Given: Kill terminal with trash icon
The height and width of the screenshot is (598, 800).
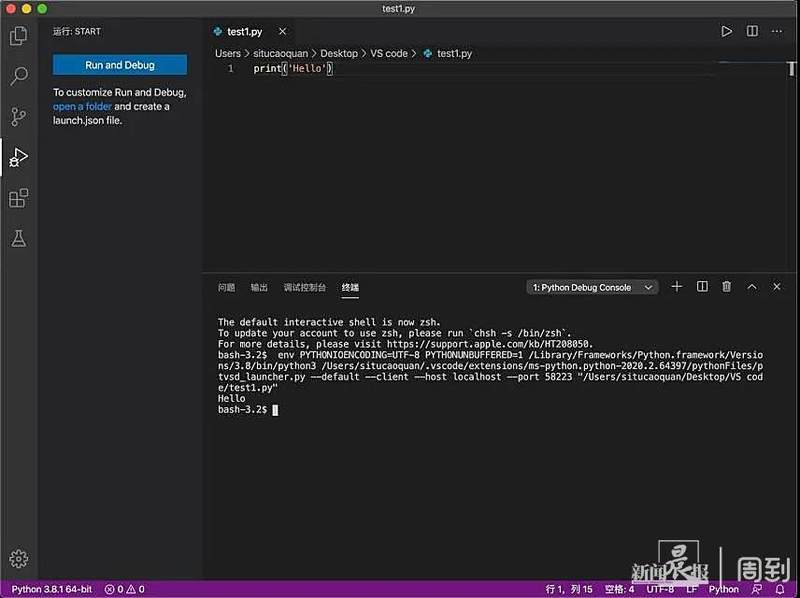Looking at the screenshot, I should pos(727,287).
